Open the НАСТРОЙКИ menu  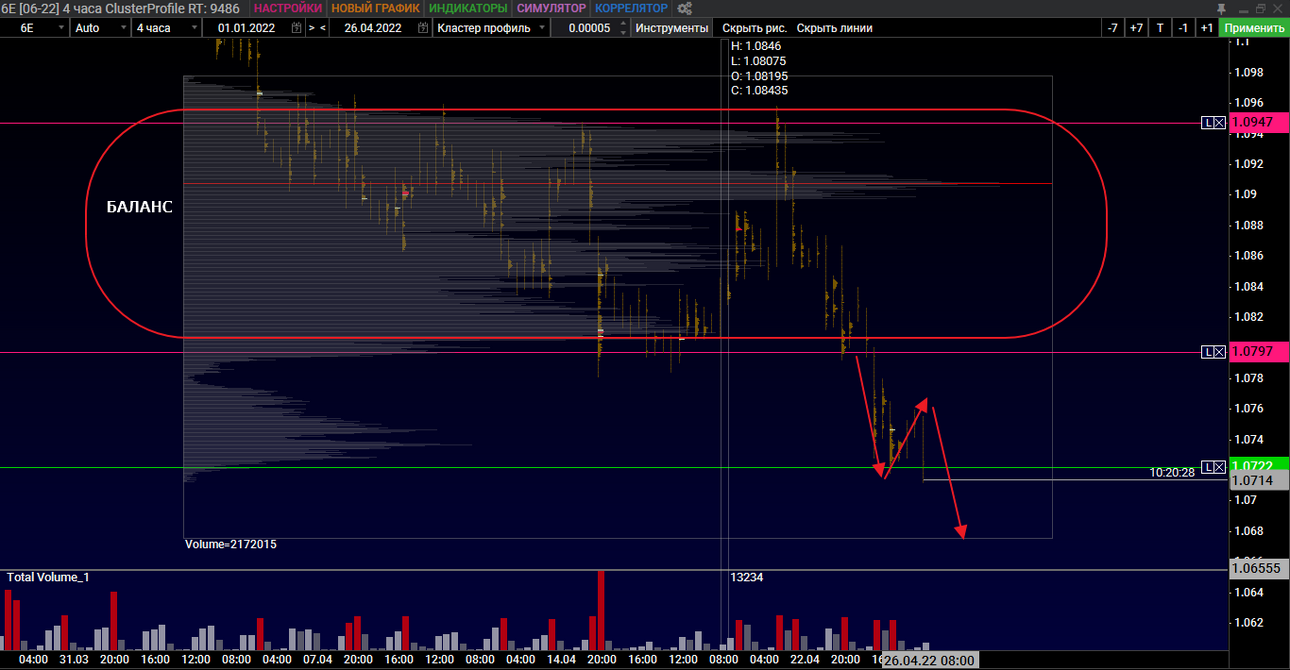click(x=287, y=8)
